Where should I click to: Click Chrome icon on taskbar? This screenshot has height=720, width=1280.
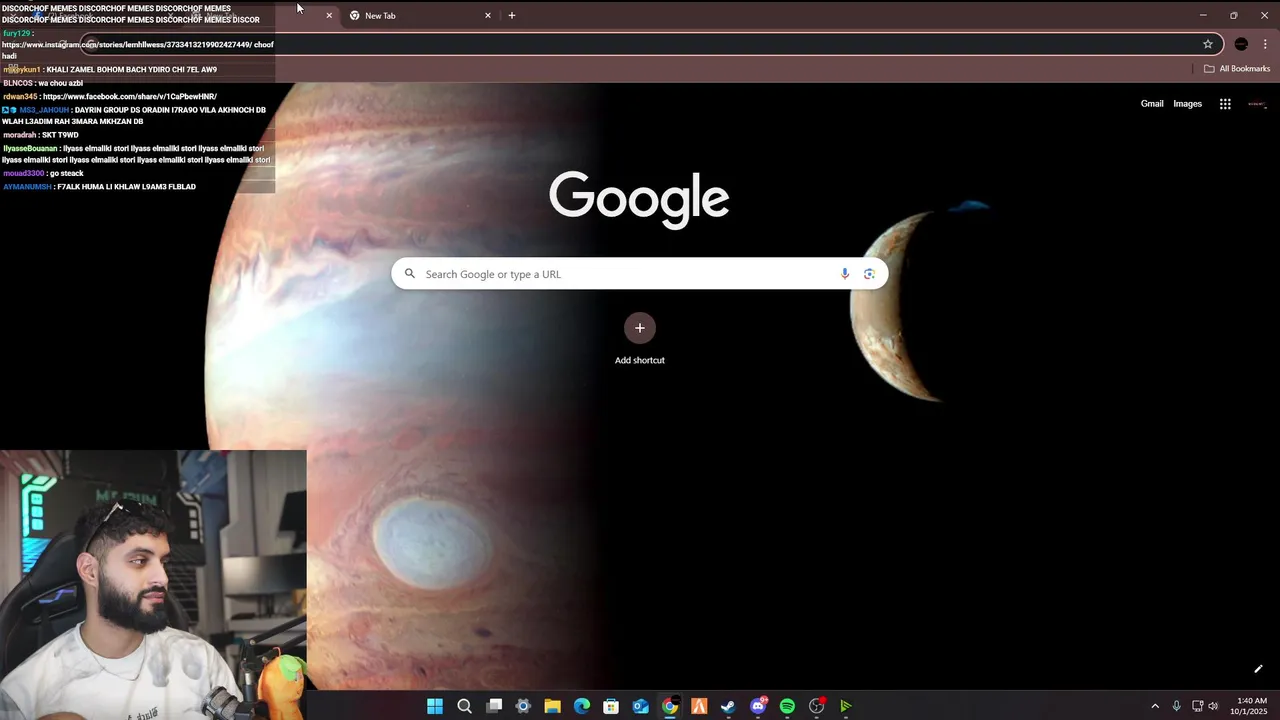pyautogui.click(x=670, y=706)
